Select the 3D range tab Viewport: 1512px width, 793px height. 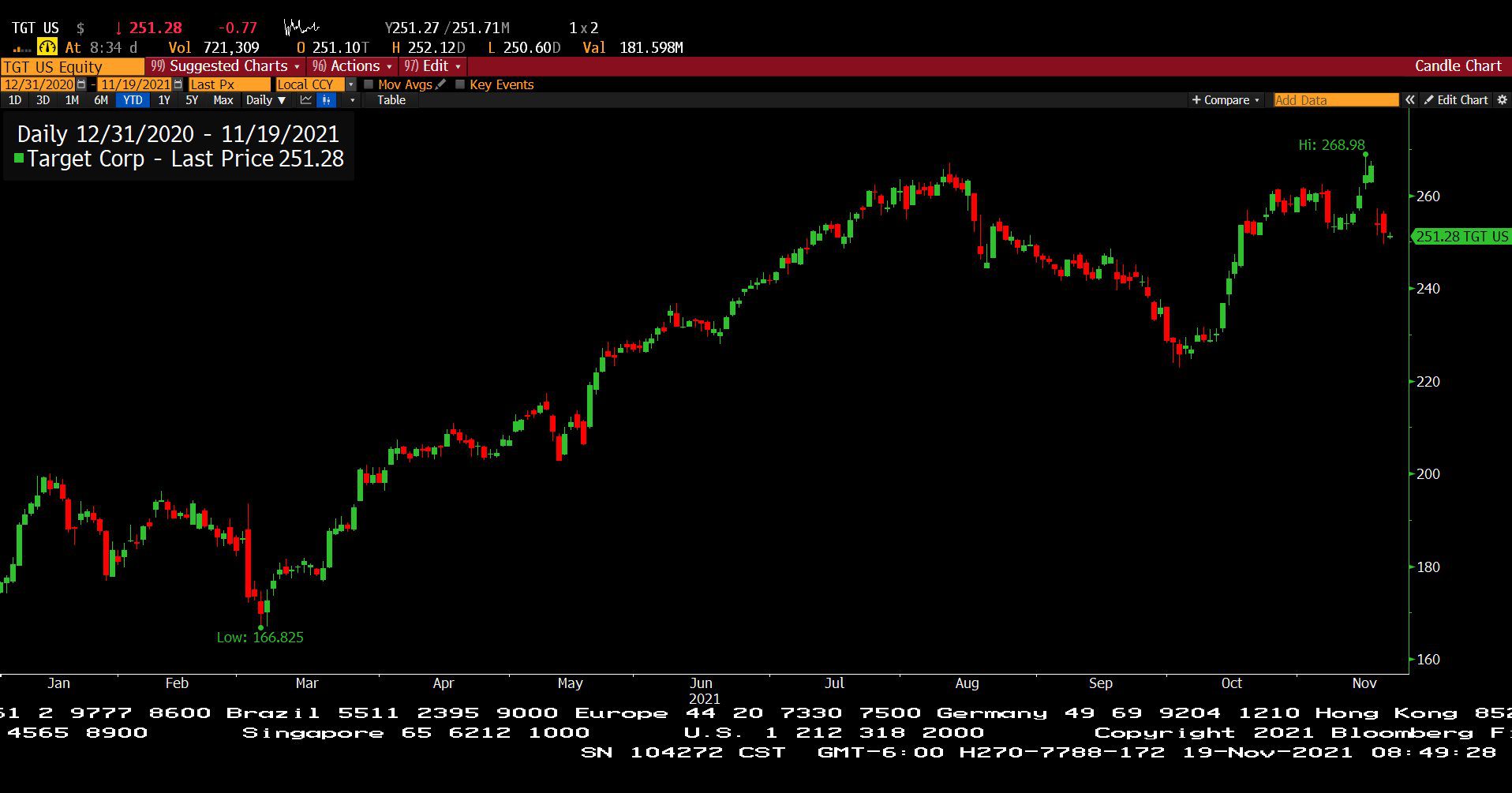(x=43, y=100)
